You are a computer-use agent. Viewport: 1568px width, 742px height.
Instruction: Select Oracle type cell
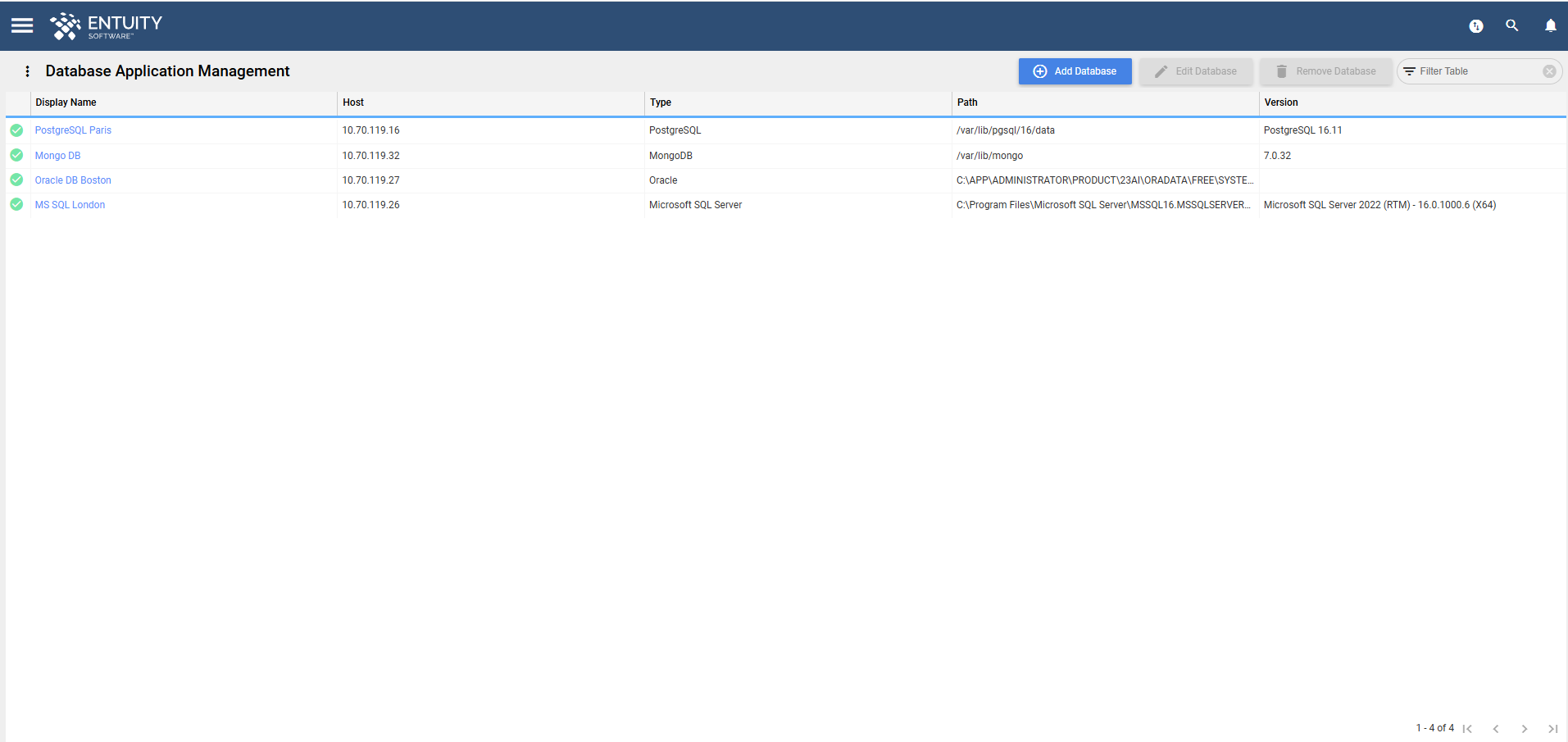(x=798, y=180)
